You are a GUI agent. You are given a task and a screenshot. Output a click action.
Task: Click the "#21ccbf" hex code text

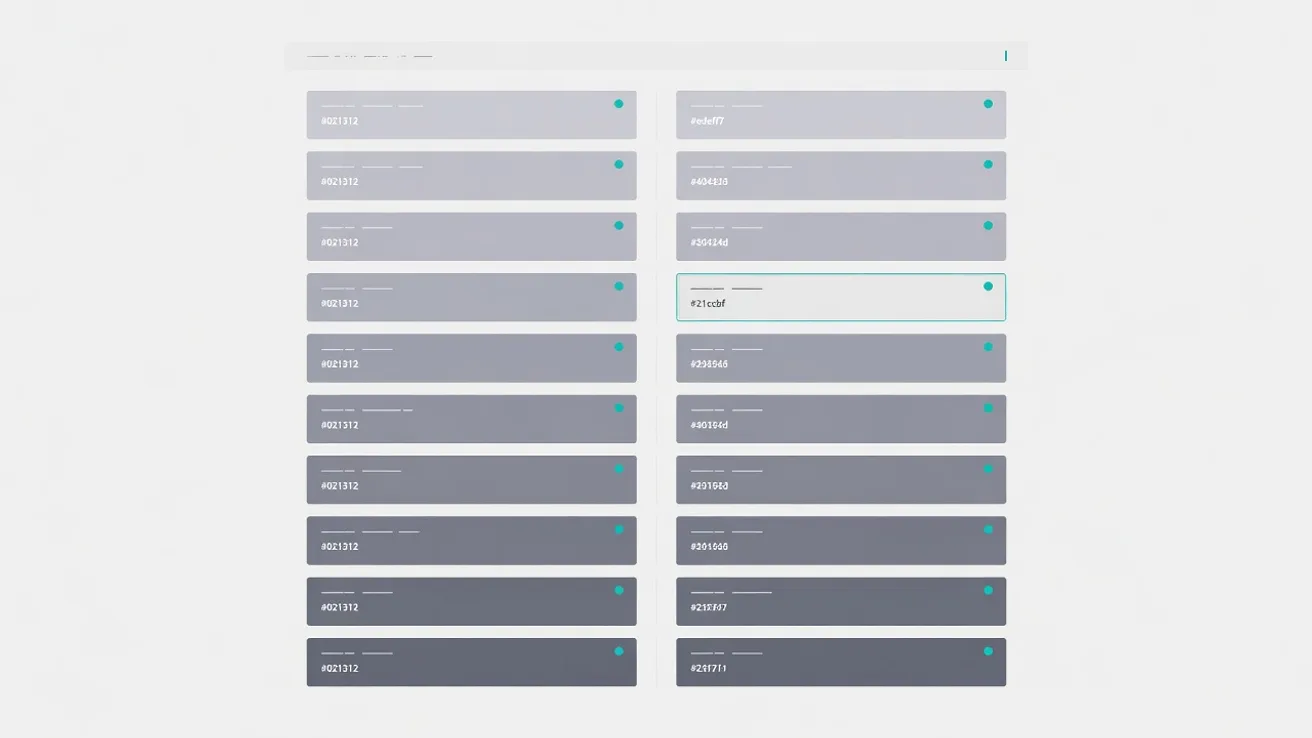coord(708,303)
